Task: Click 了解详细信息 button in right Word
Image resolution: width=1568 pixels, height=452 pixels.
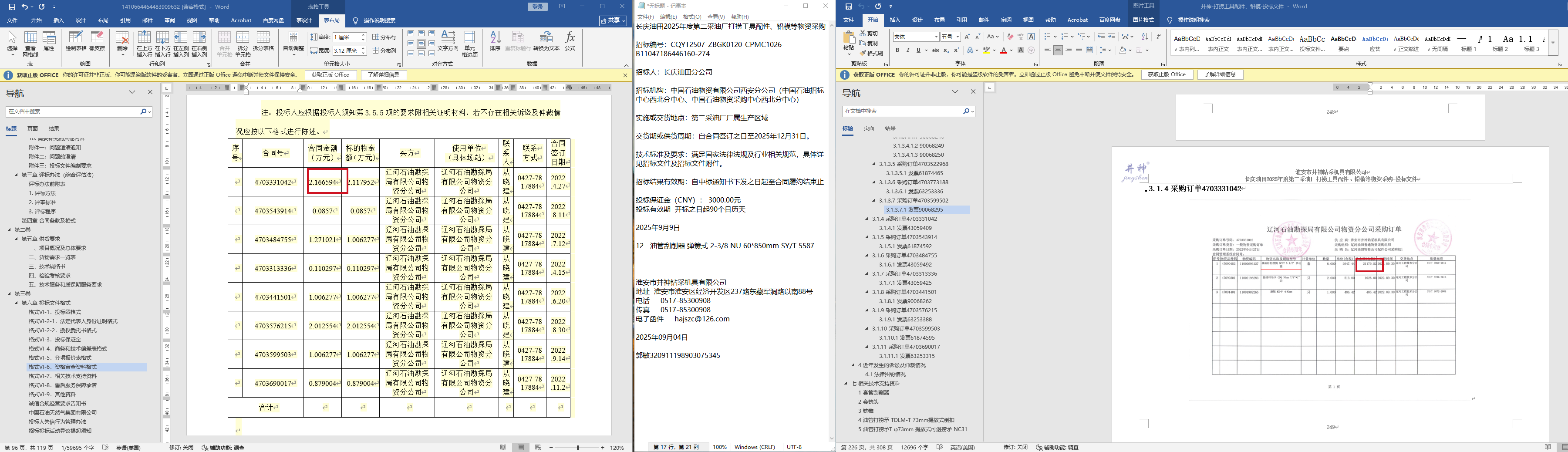Action: [x=1221, y=75]
